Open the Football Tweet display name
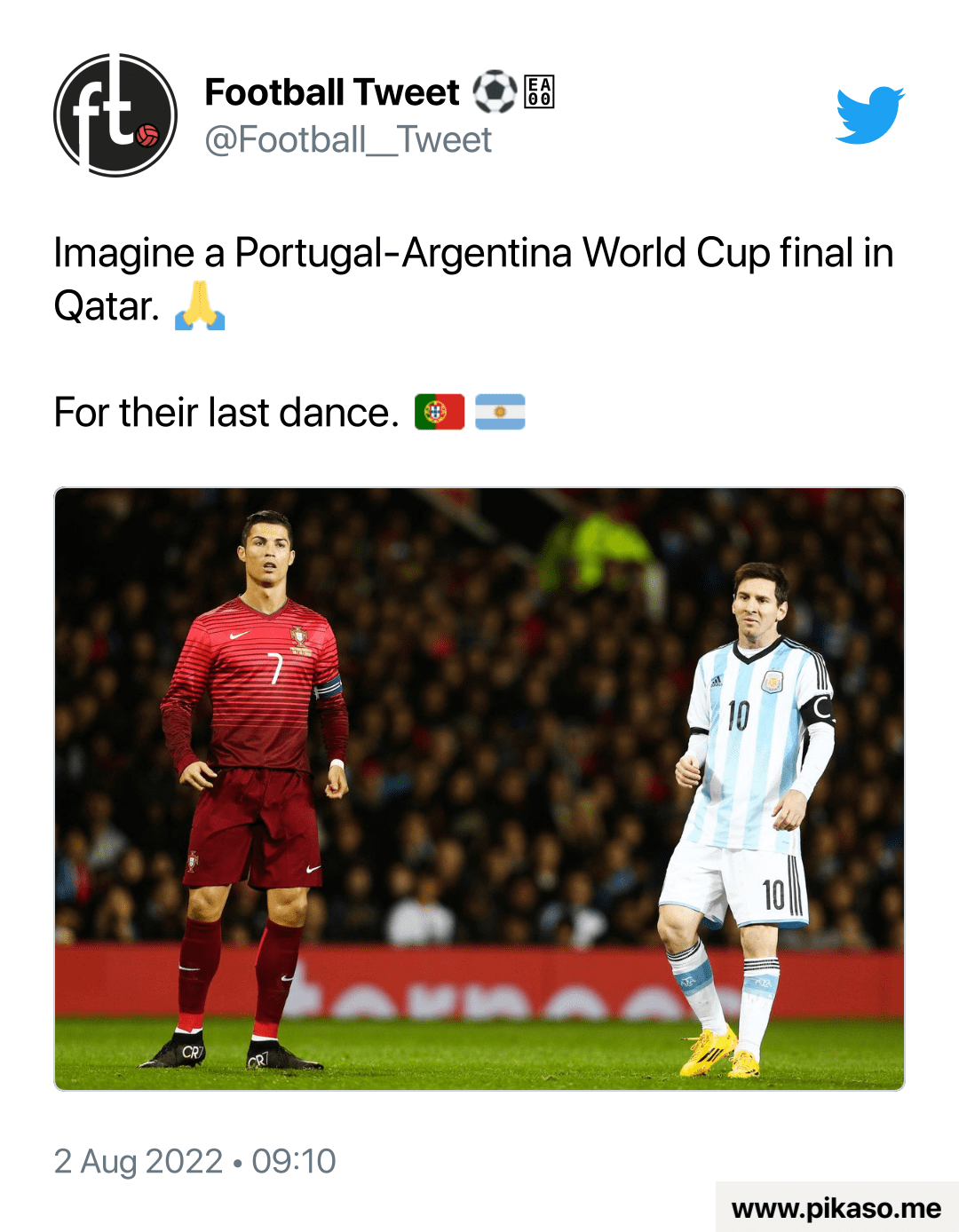The height and width of the screenshot is (1232, 959). tap(332, 92)
